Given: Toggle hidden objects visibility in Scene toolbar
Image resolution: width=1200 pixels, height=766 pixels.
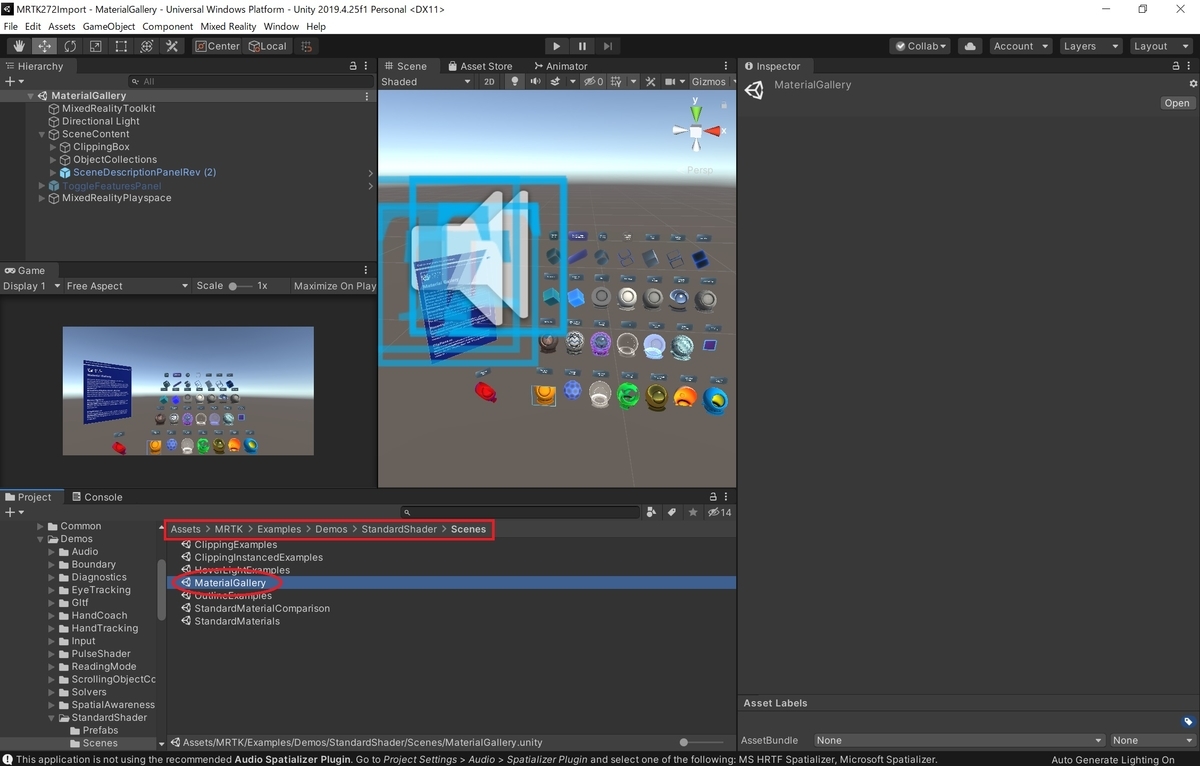Looking at the screenshot, I should point(593,82).
